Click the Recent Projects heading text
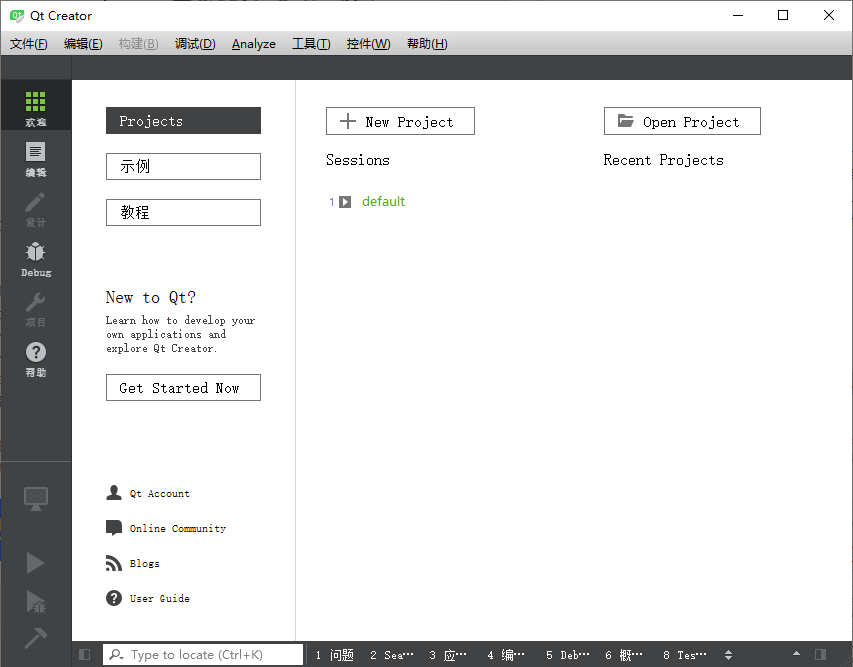The height and width of the screenshot is (667, 853). tap(664, 160)
